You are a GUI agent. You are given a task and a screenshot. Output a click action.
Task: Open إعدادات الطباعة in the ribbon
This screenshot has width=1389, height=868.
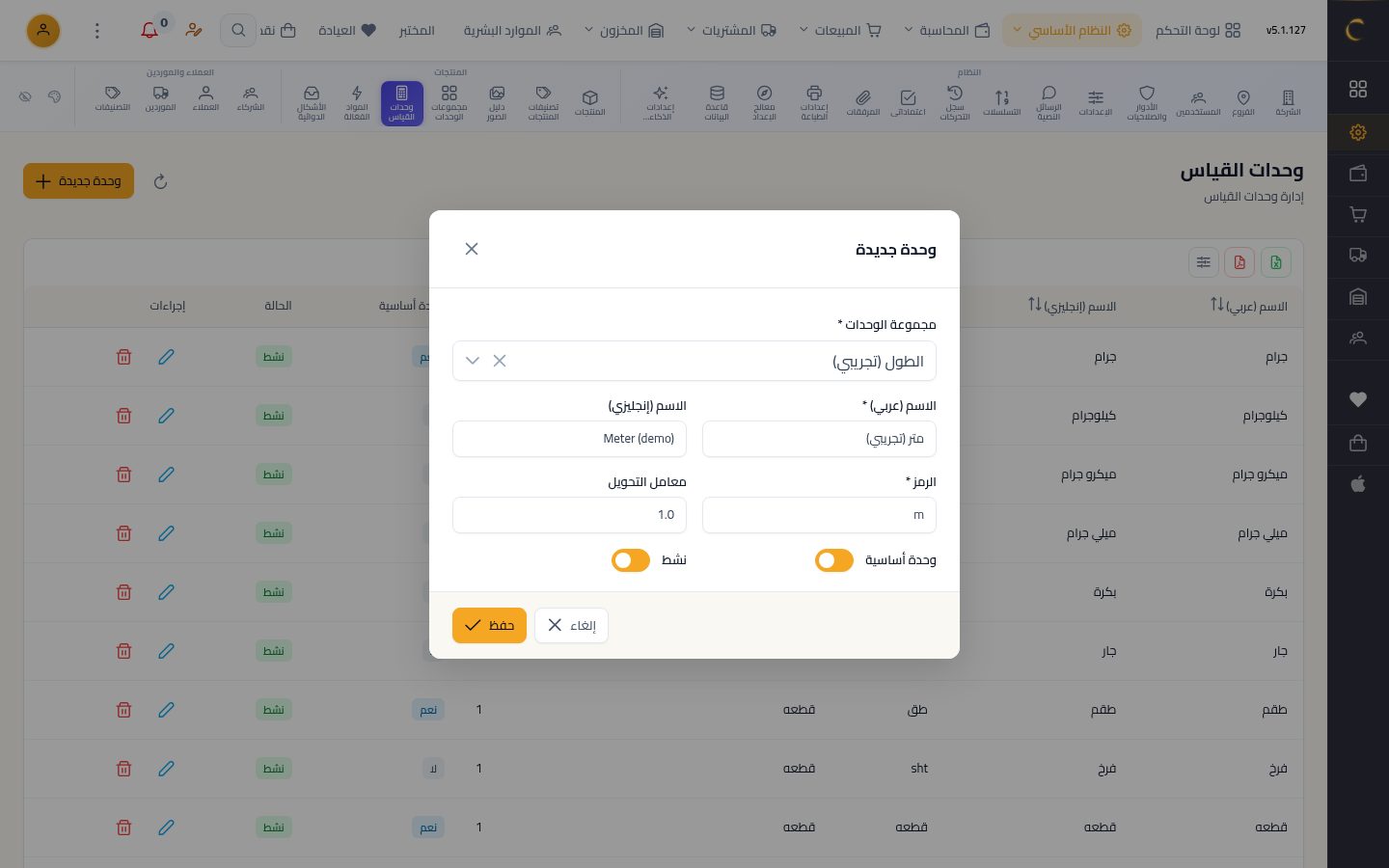(814, 103)
